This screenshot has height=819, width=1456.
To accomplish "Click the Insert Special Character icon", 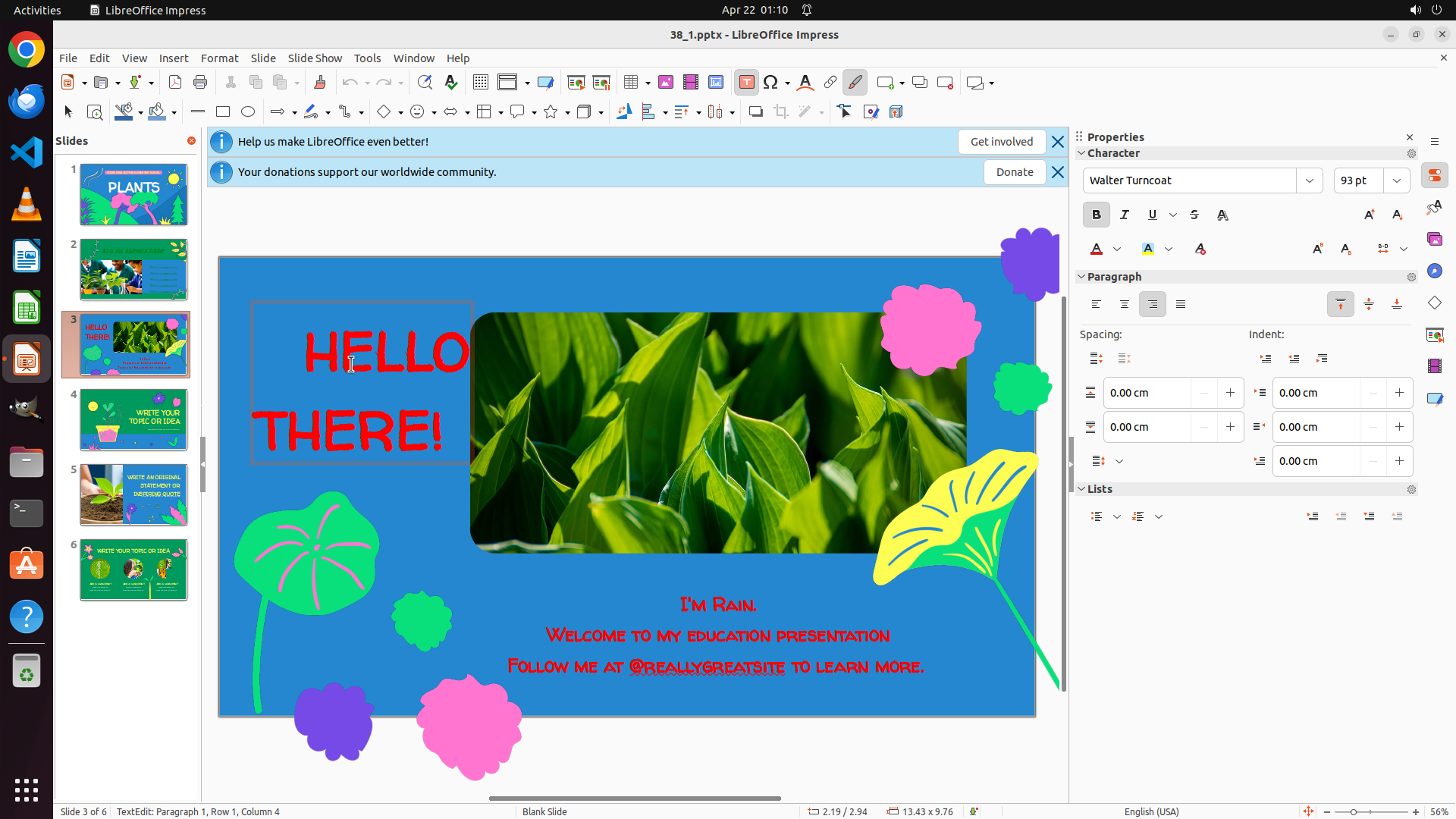I will (x=770, y=83).
